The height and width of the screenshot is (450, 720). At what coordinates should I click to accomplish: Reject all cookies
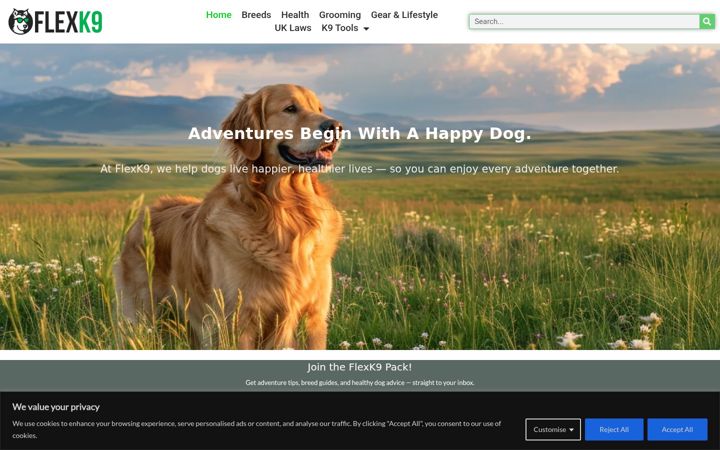pos(613,429)
